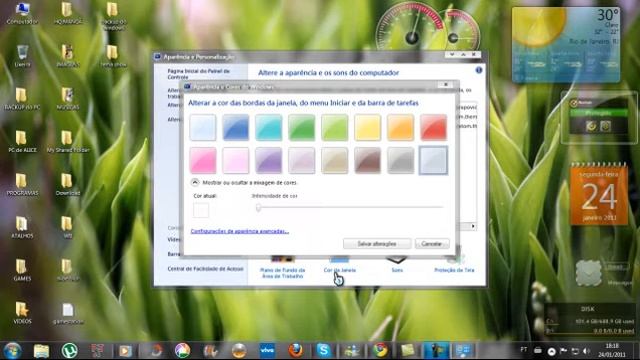Close the window color dialog
This screenshot has width=640, height=360.
[x=446, y=84]
